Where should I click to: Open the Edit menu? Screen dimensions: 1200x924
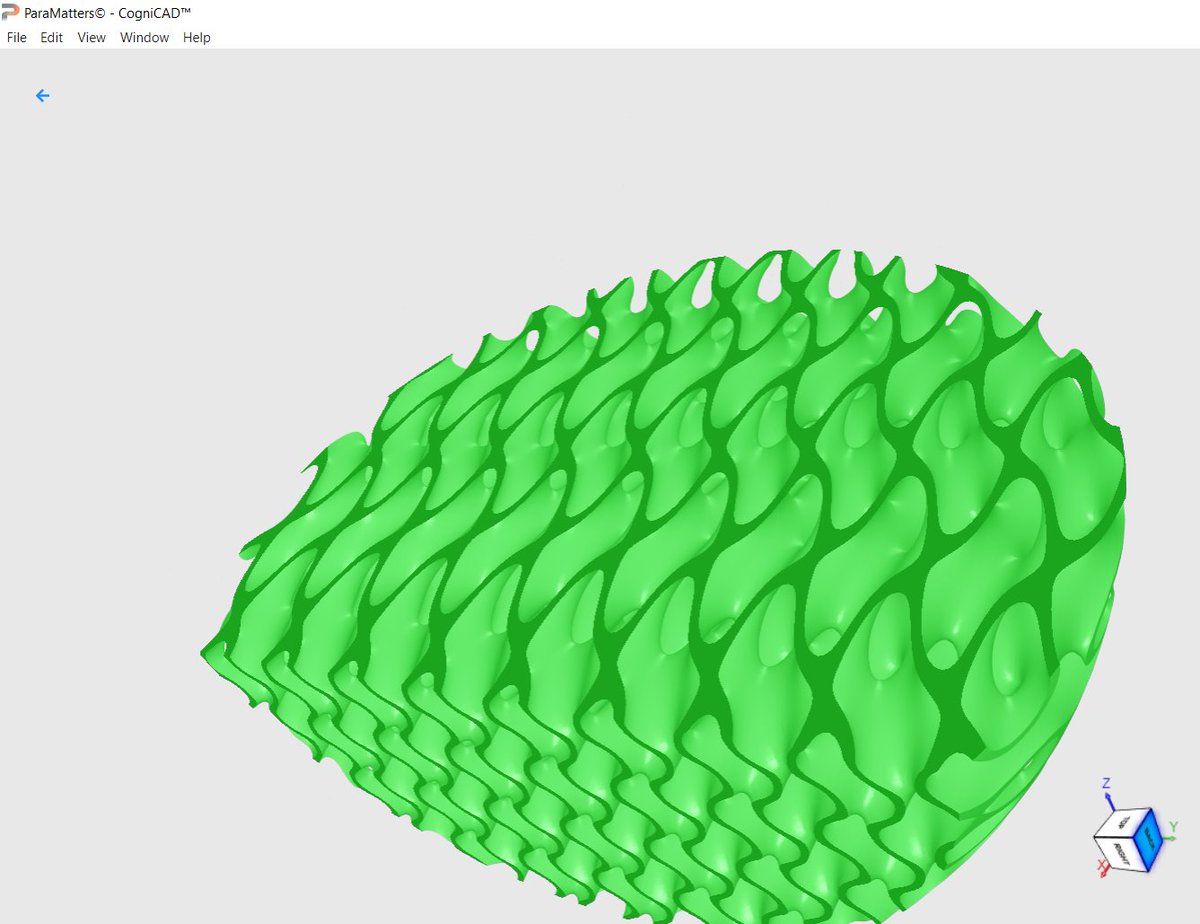tap(51, 37)
